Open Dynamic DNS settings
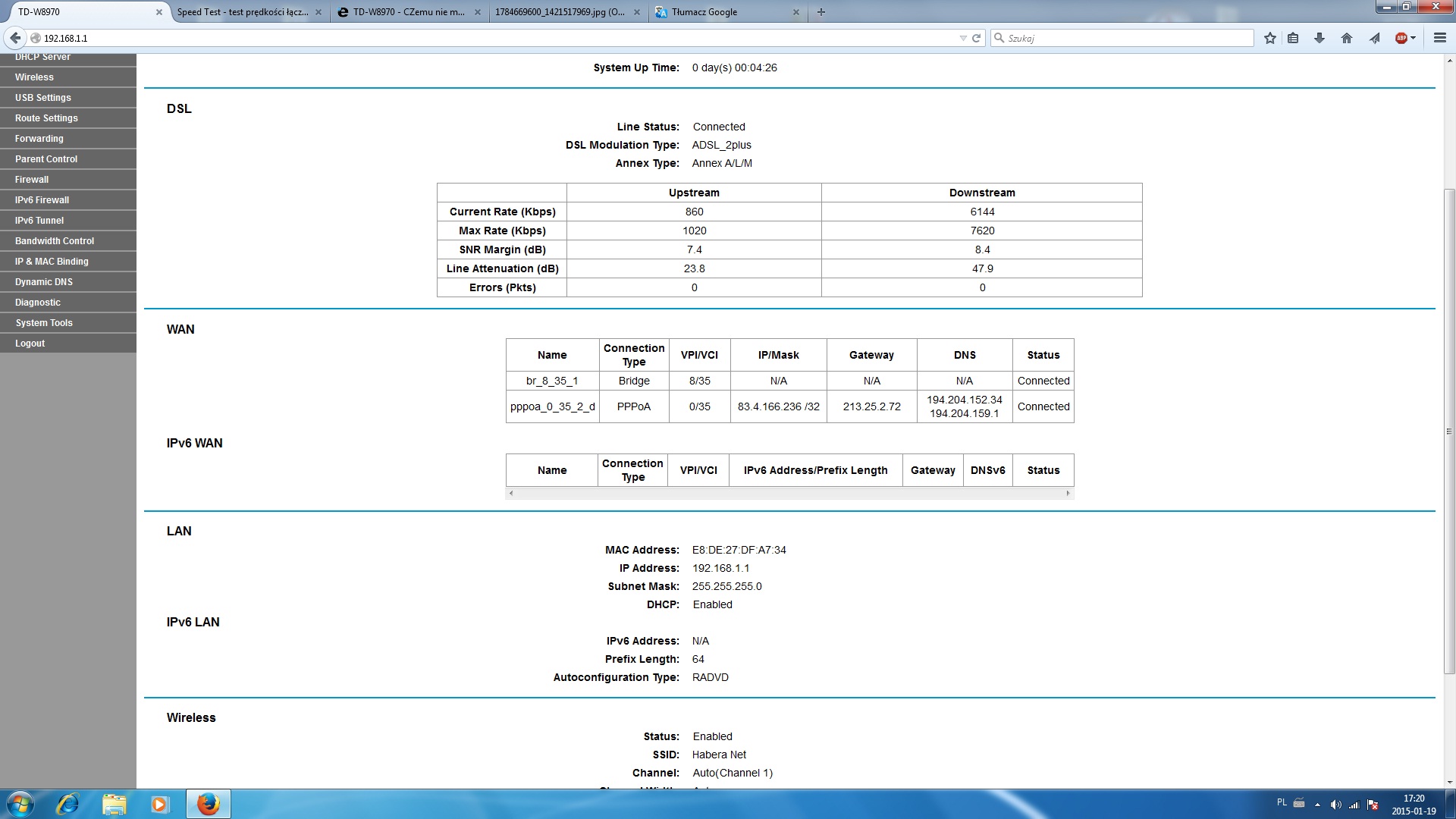 (x=68, y=282)
